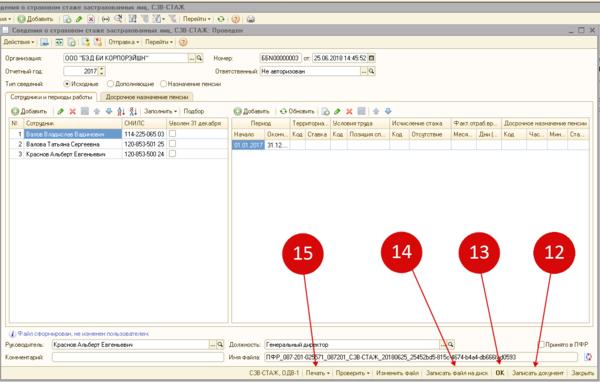This screenshot has width=600, height=383.
Task: Click Добавить in the periods toolbar
Action: coord(251,111)
